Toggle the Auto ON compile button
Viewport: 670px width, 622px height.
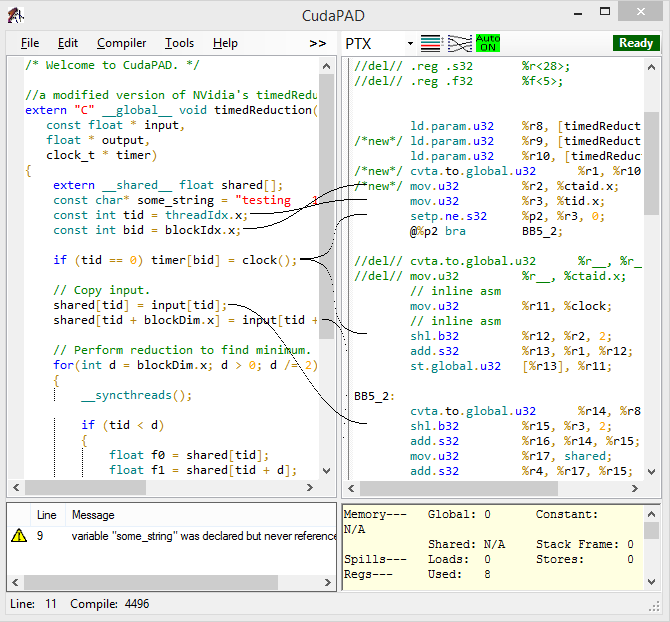(x=488, y=43)
